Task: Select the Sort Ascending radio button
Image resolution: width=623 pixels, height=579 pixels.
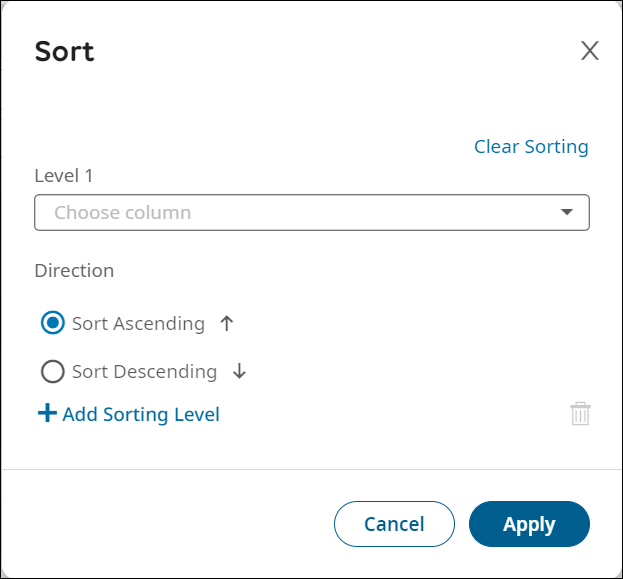Action: pyautogui.click(x=52, y=323)
